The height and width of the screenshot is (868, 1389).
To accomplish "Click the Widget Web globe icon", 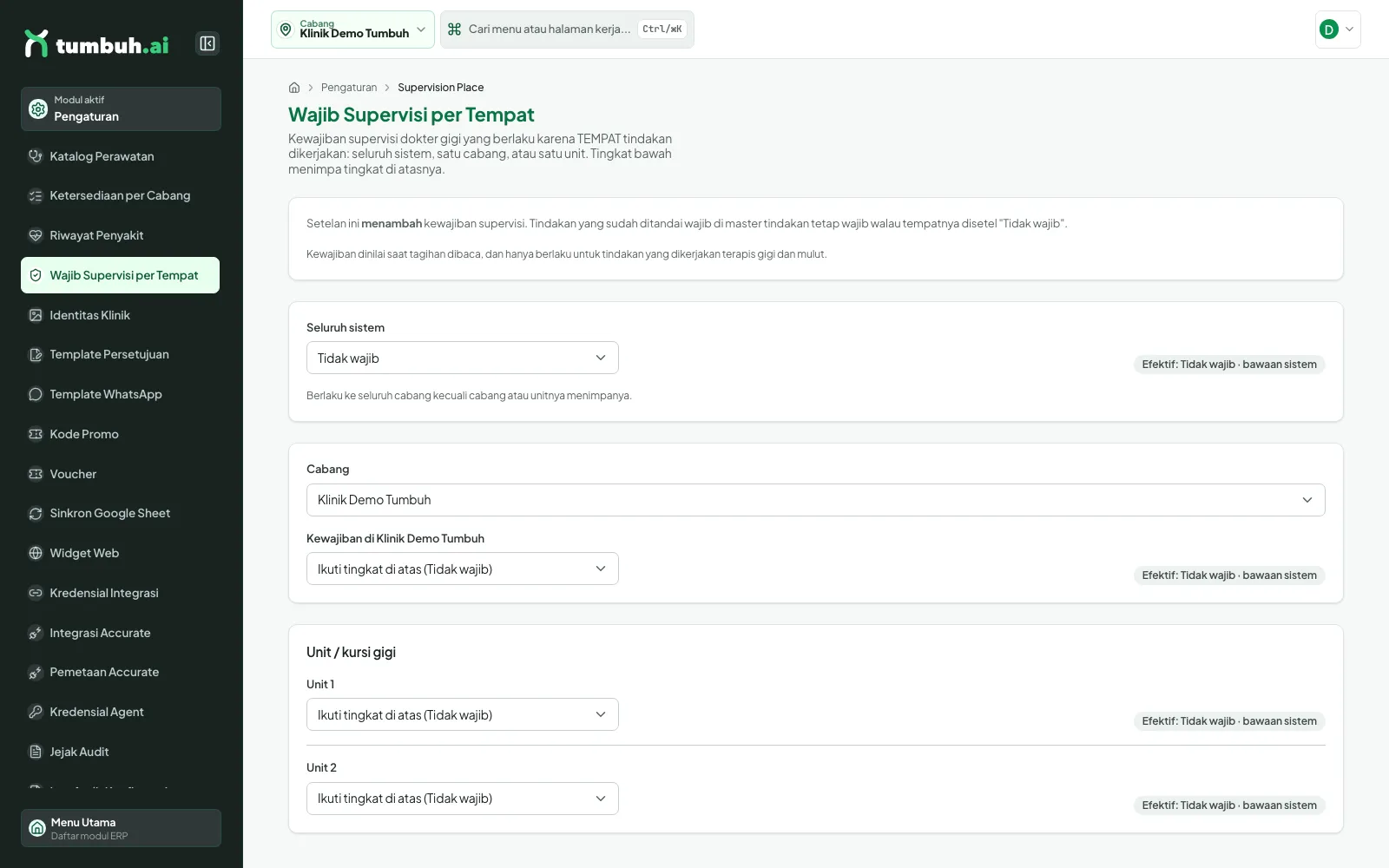I will coord(36,553).
